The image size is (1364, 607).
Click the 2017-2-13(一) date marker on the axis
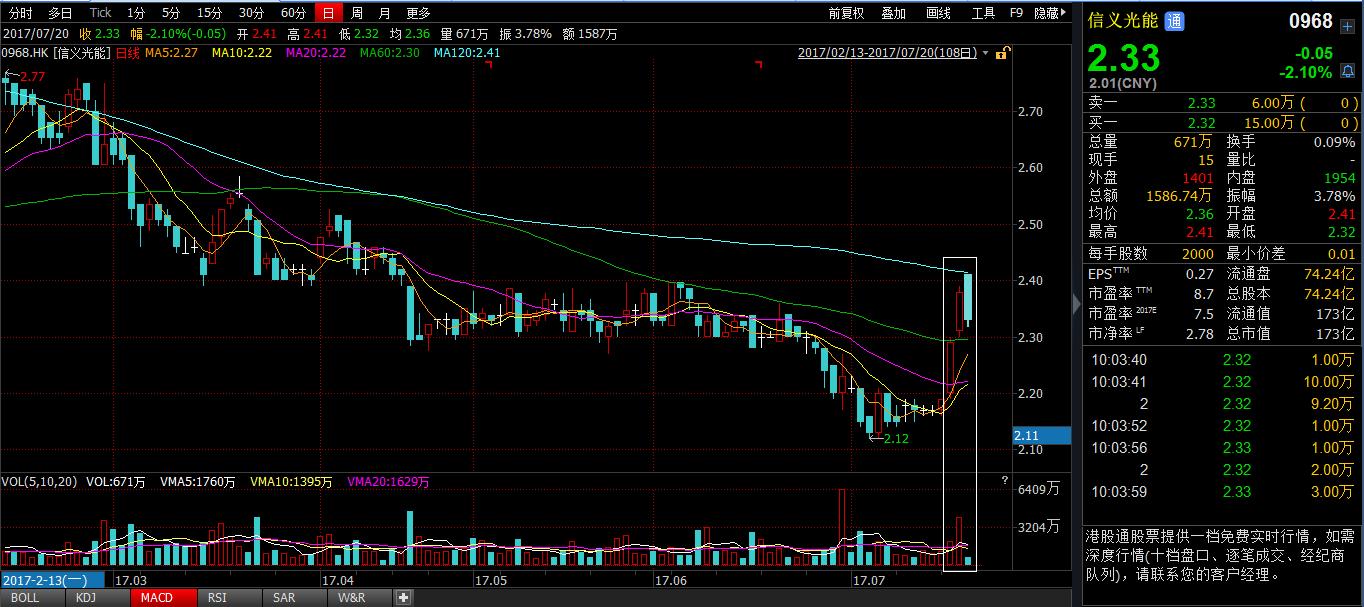click(53, 580)
